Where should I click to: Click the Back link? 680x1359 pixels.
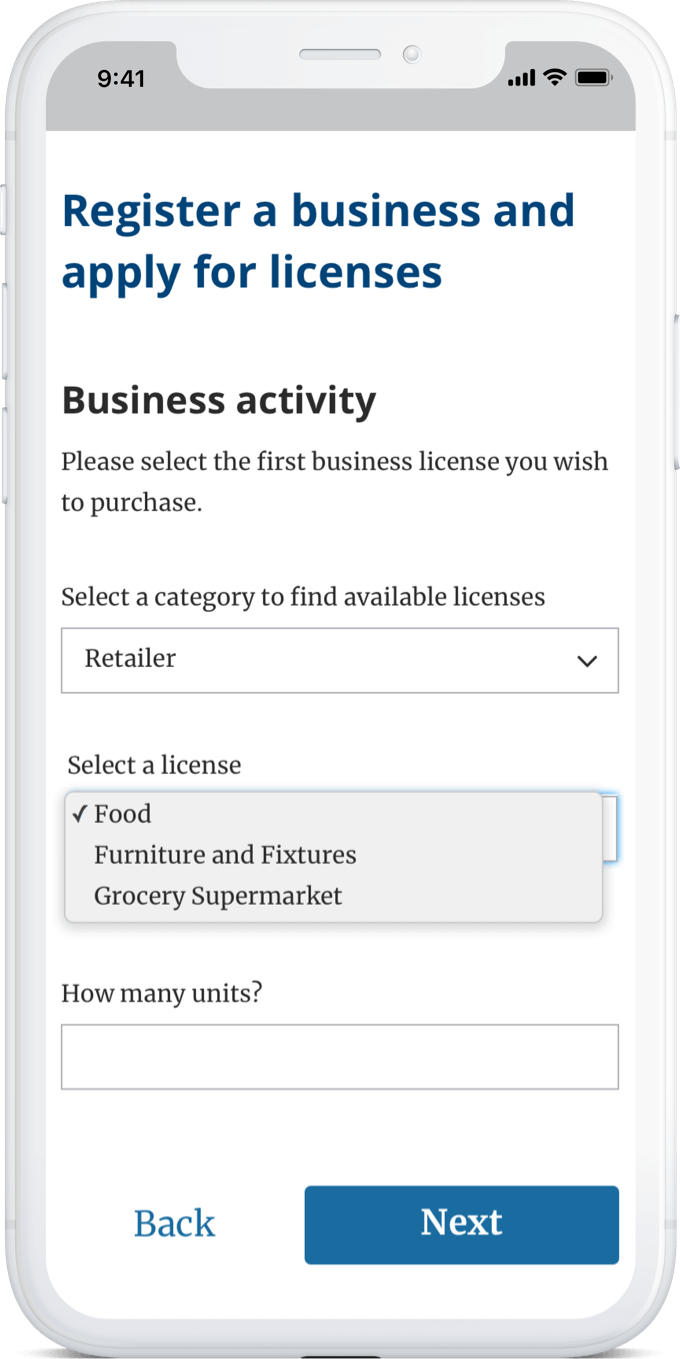click(x=174, y=1224)
